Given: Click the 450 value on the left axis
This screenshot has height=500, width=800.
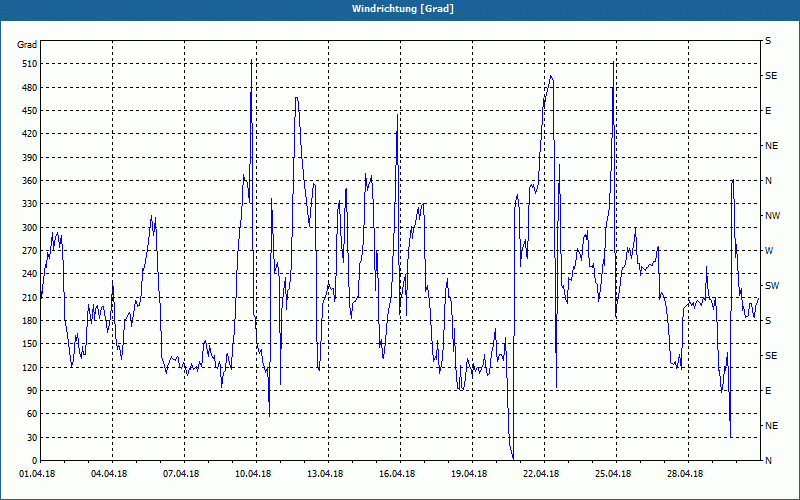Looking at the screenshot, I should point(30,111).
